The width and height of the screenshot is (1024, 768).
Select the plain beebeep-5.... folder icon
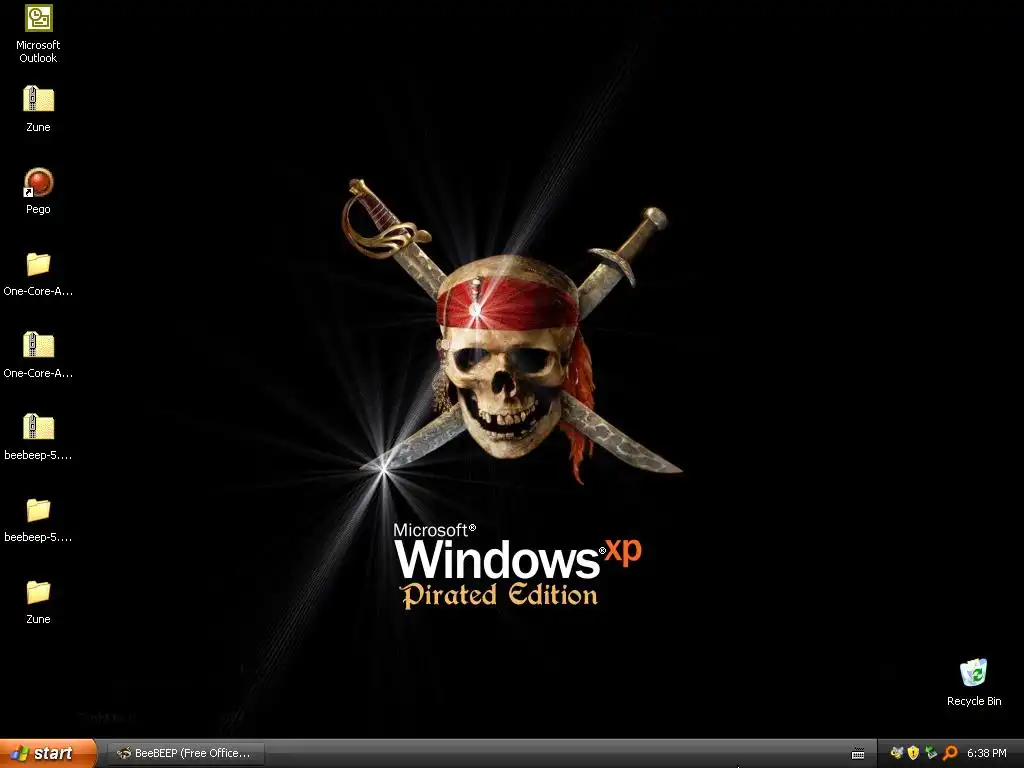[38, 510]
